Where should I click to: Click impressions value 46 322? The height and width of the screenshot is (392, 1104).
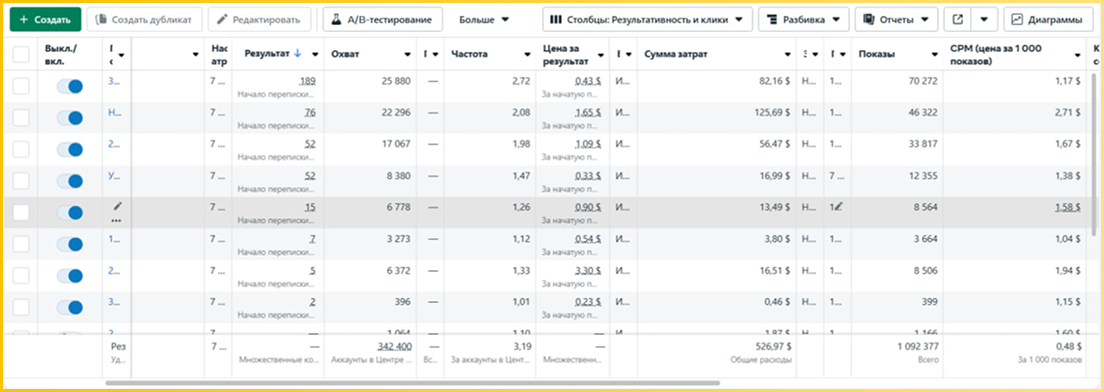pos(923,113)
